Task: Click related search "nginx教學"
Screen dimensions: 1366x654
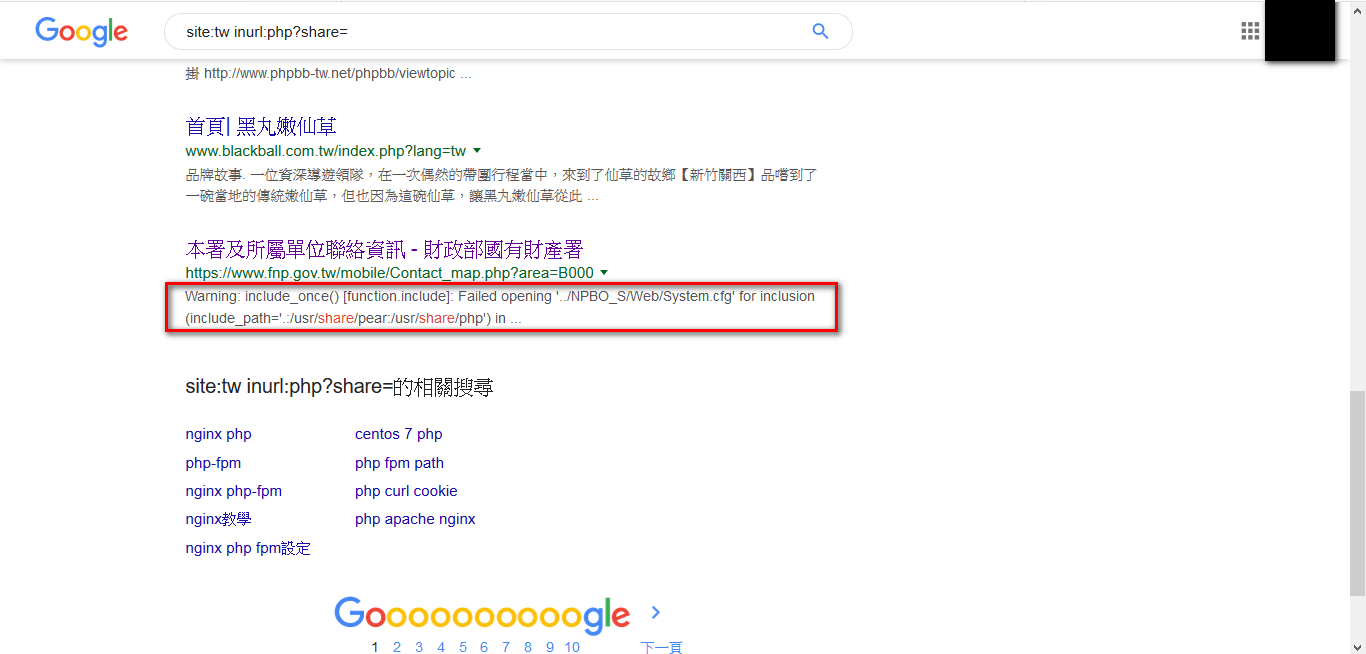Action: [219, 519]
